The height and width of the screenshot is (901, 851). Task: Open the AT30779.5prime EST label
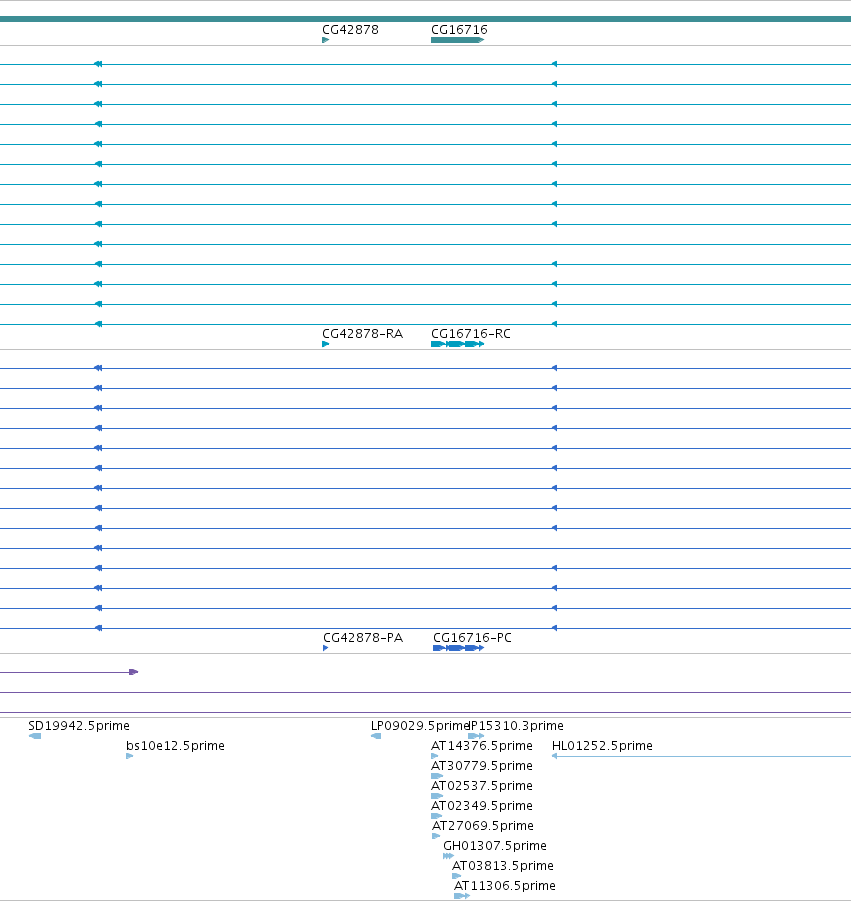coord(482,766)
